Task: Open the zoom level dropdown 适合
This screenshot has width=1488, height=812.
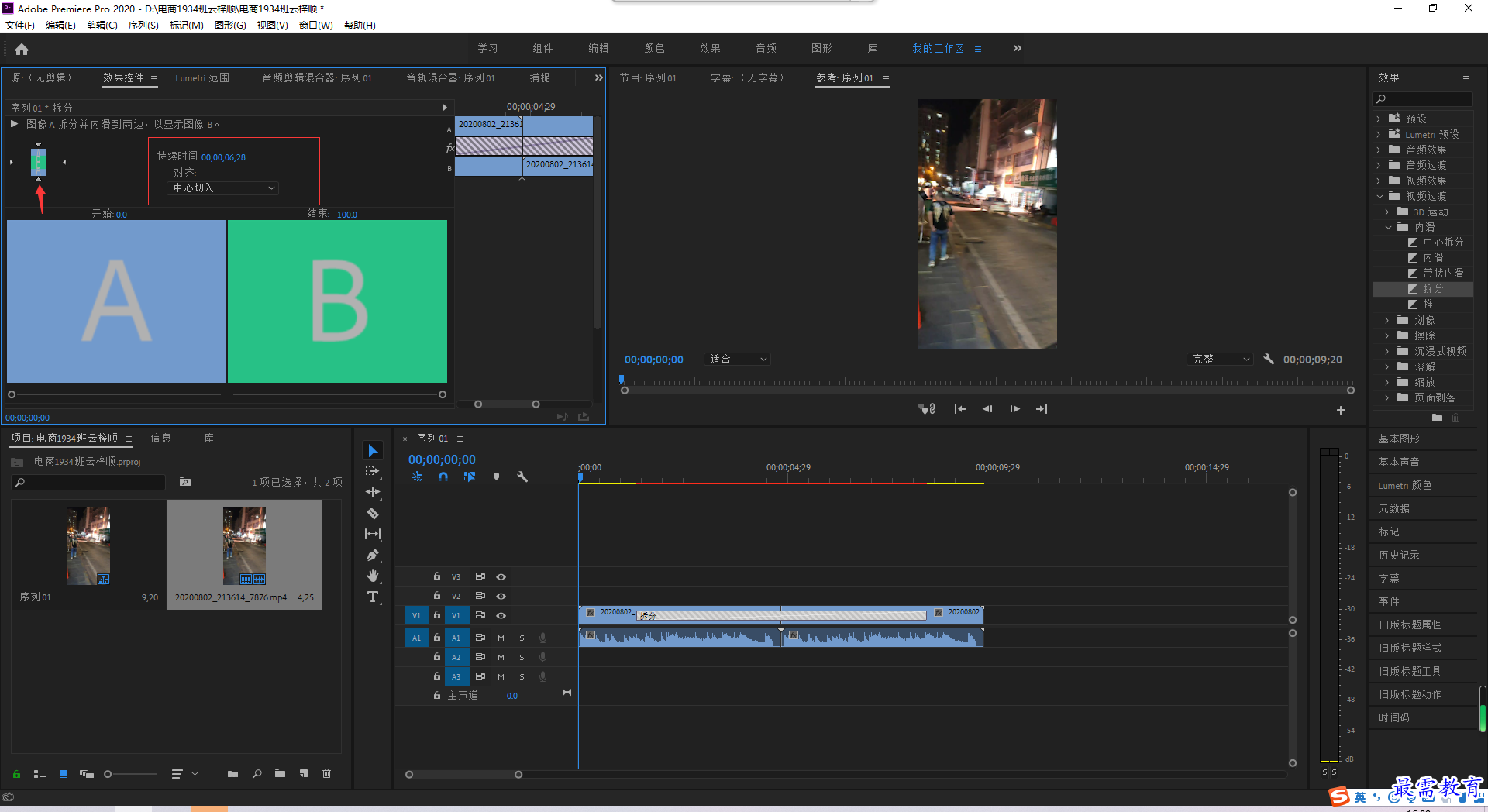Action: (x=737, y=360)
